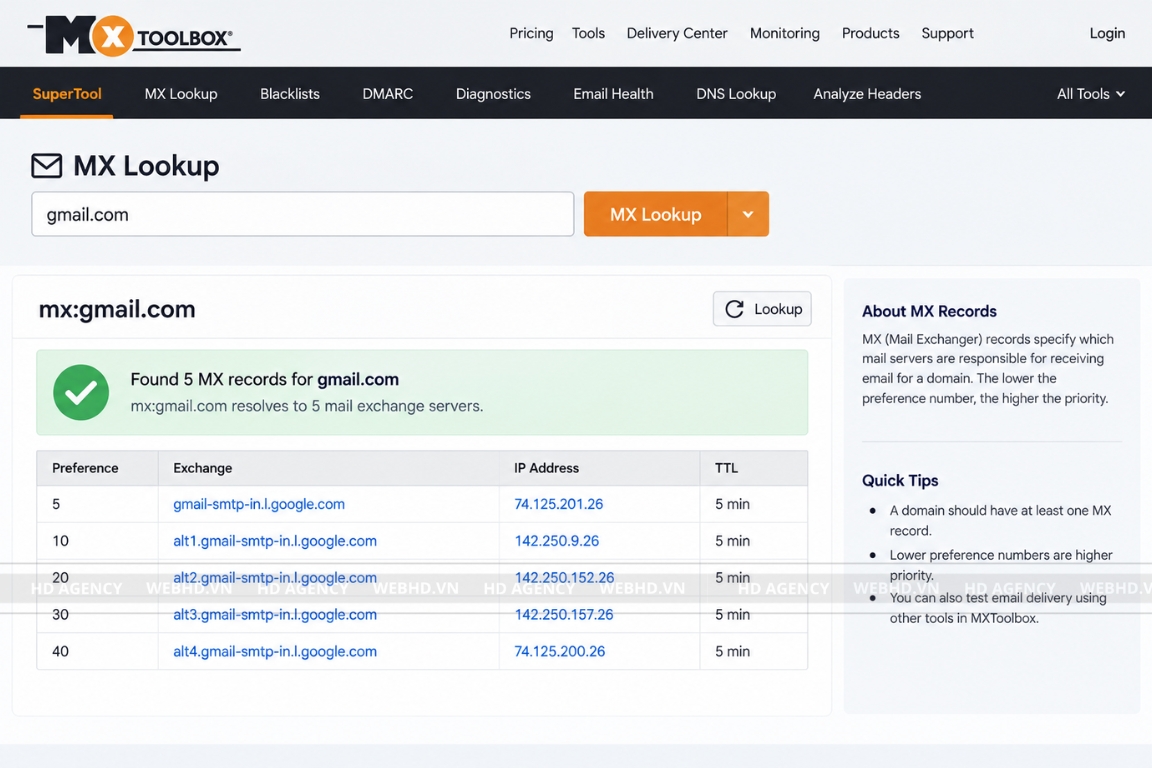This screenshot has height=768, width=1152.
Task: Click the Tools menu item
Action: click(x=588, y=33)
